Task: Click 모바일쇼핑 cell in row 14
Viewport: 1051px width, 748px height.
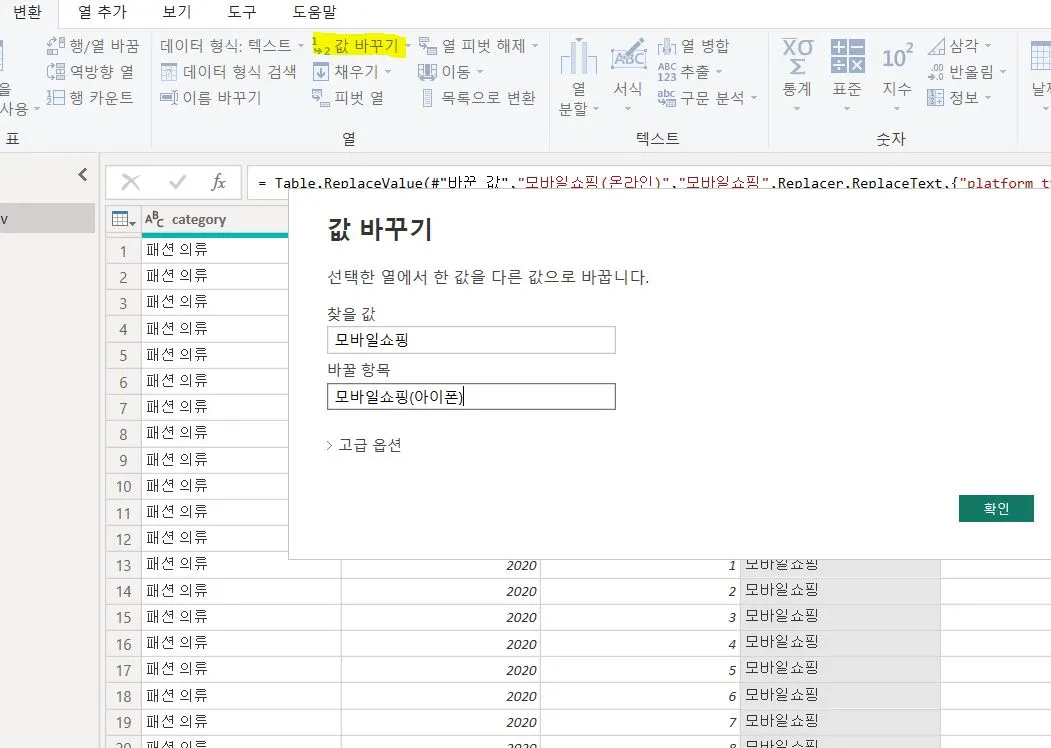Action: (840, 590)
